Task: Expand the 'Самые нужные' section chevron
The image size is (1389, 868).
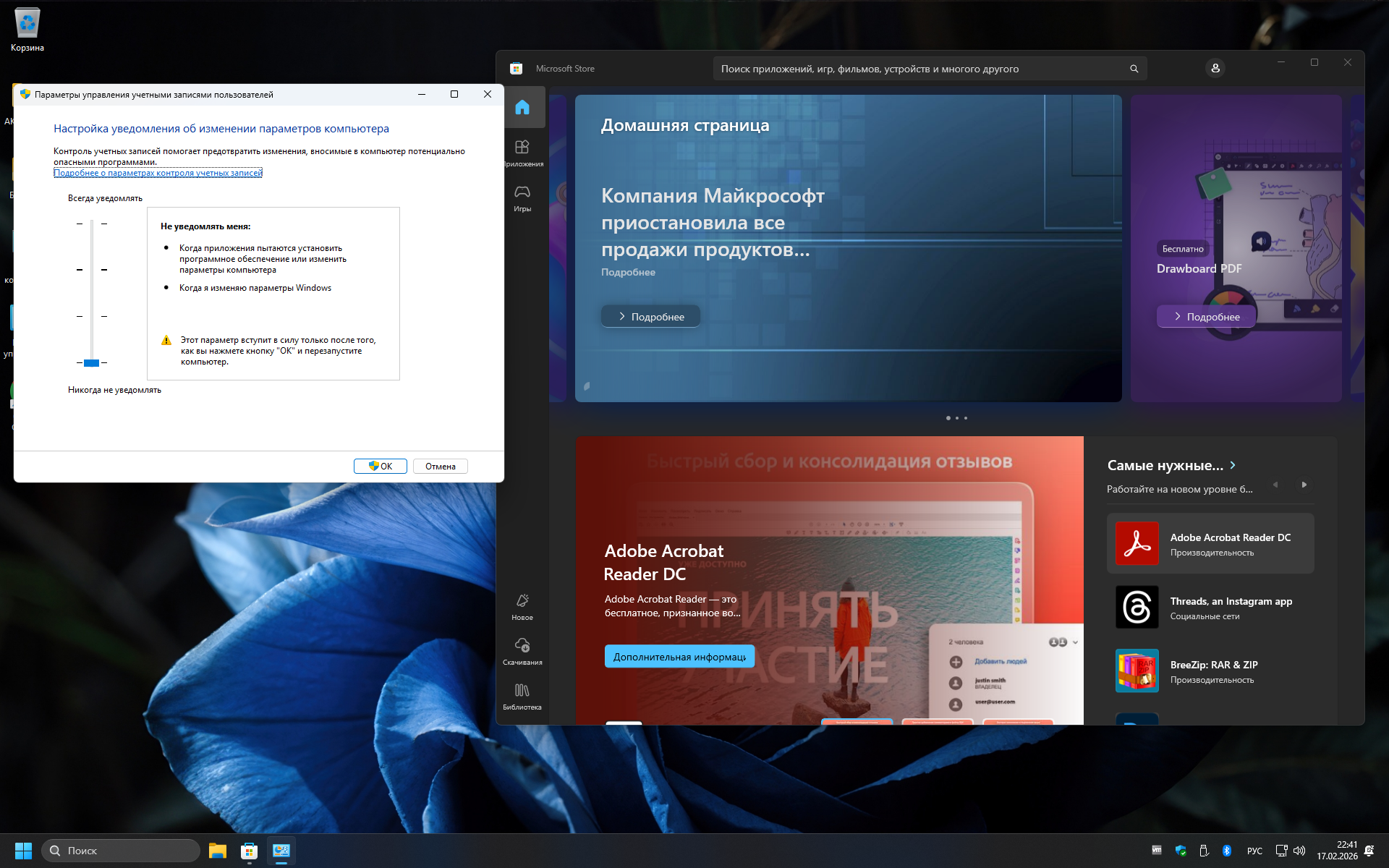Action: click(x=1233, y=465)
